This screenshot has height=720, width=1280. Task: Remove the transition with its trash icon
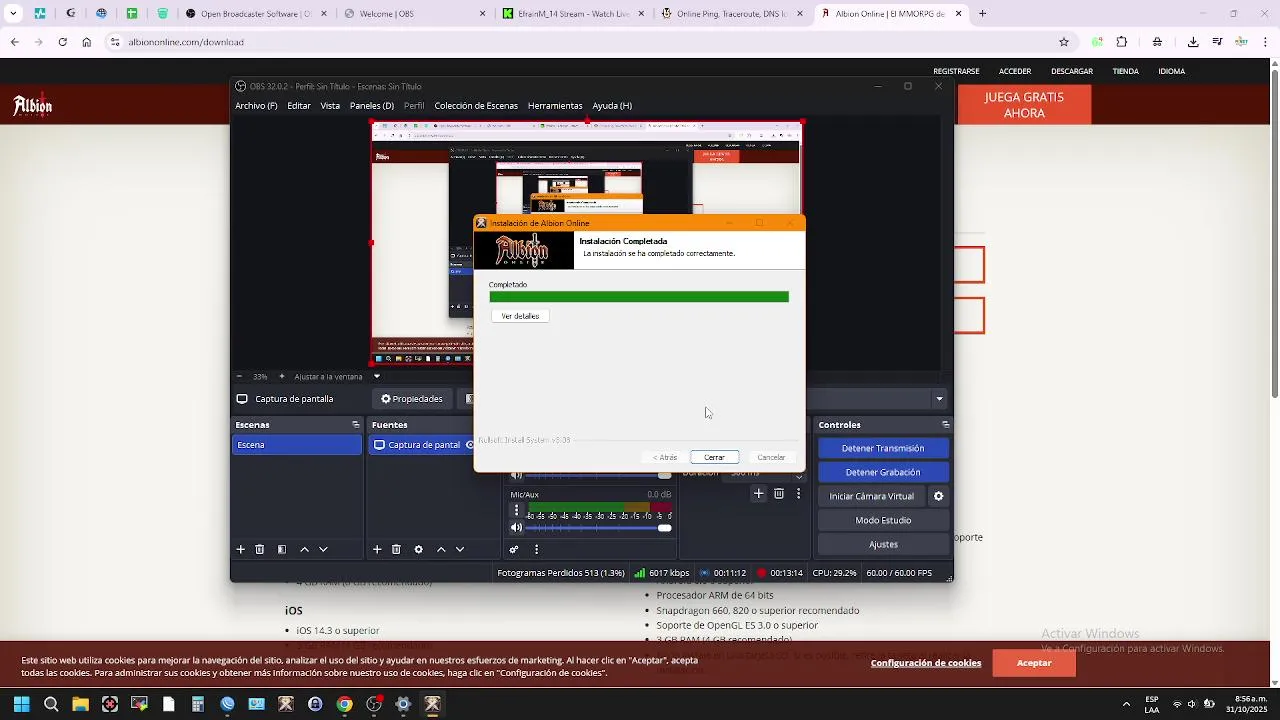tap(779, 493)
